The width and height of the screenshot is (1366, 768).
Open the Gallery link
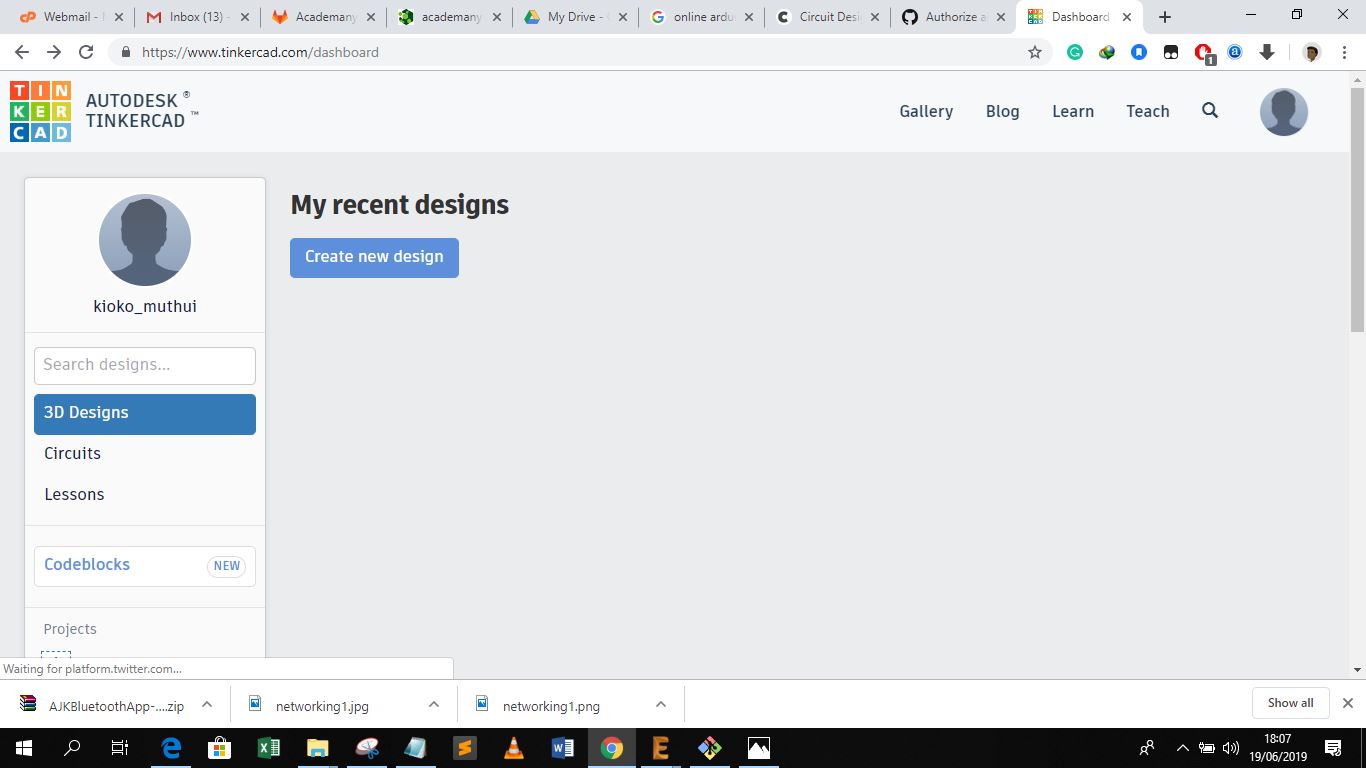[x=926, y=111]
